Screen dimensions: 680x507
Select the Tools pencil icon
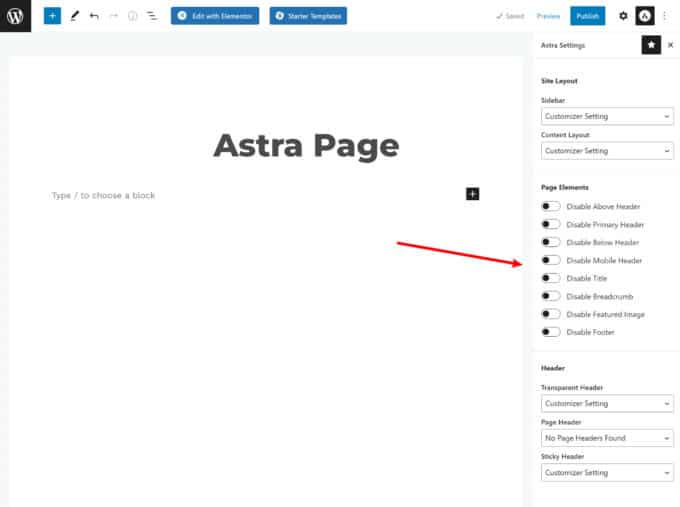pyautogui.click(x=75, y=16)
